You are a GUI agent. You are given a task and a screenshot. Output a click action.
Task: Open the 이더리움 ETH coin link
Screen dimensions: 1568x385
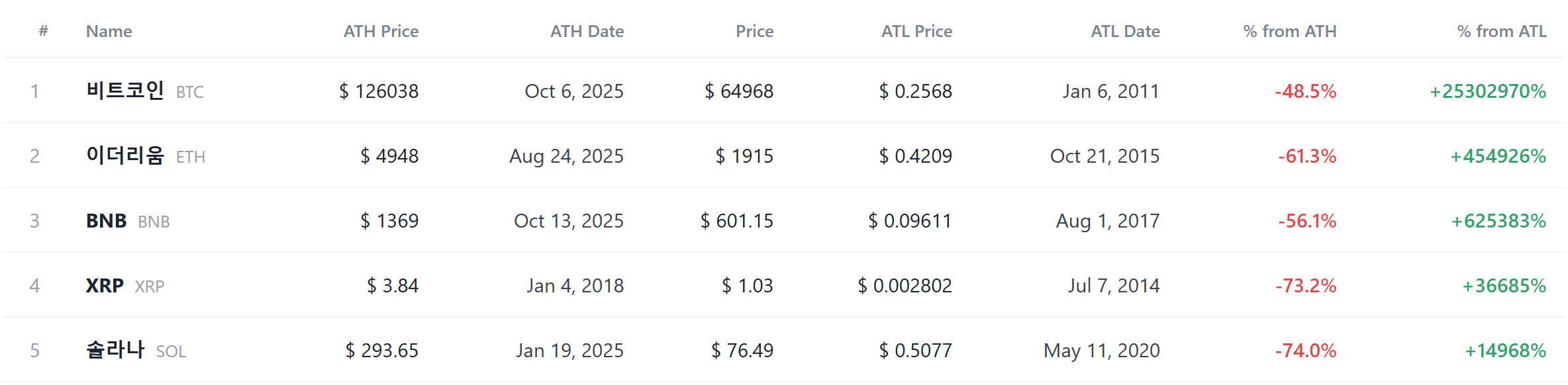point(146,155)
